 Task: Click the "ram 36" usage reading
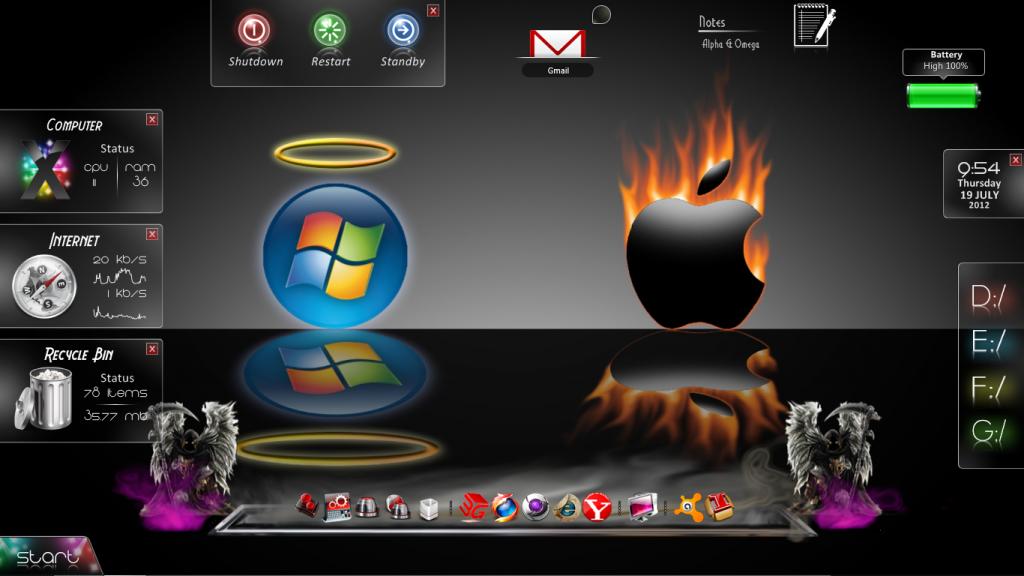(x=140, y=174)
